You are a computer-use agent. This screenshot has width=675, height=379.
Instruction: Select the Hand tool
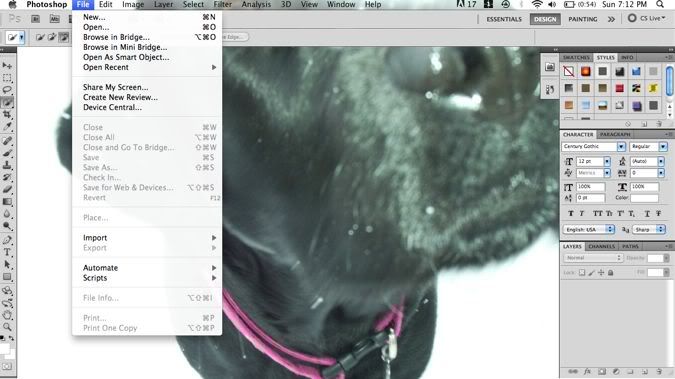point(7,315)
